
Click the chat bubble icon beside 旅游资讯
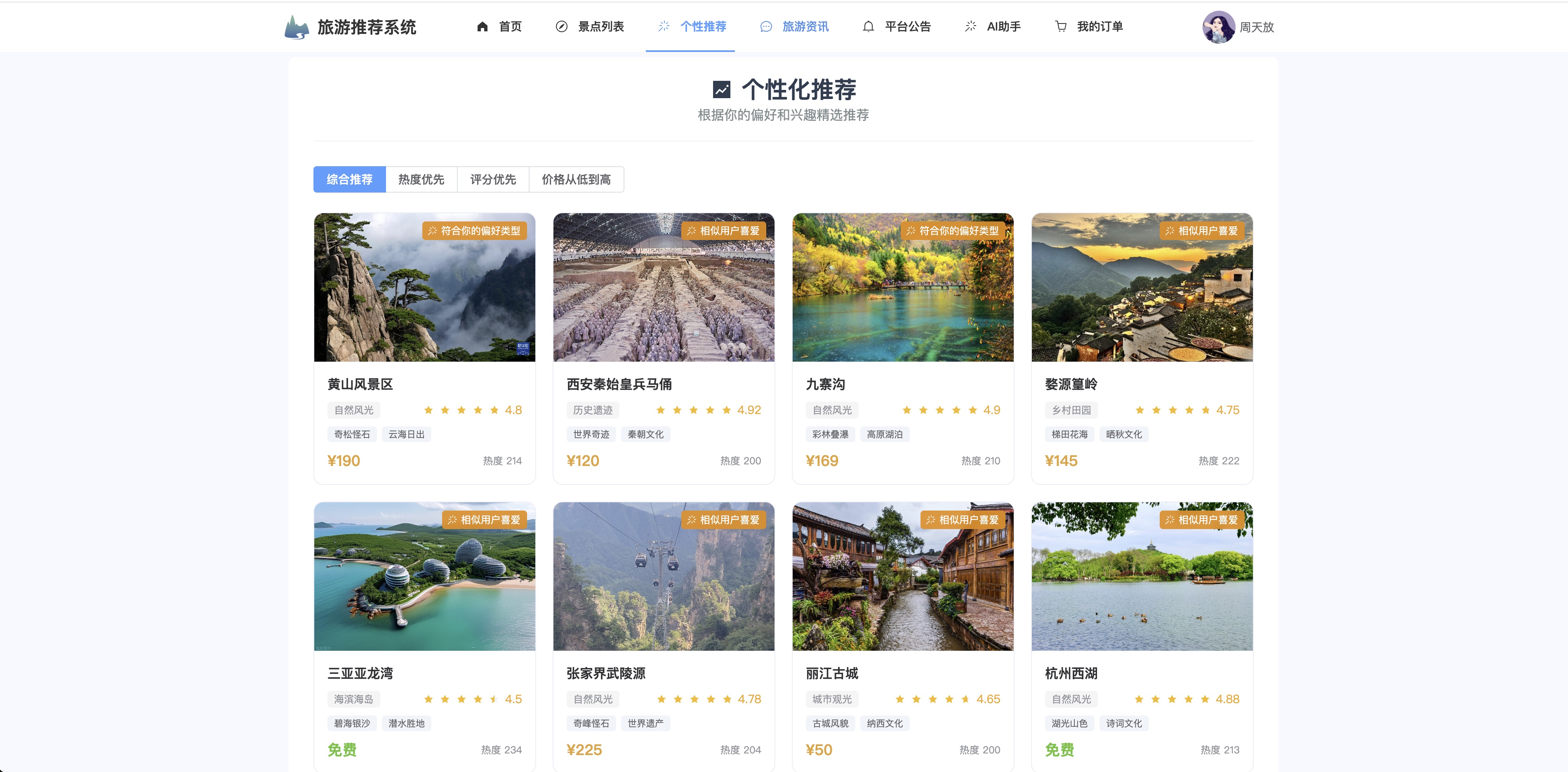(x=766, y=27)
